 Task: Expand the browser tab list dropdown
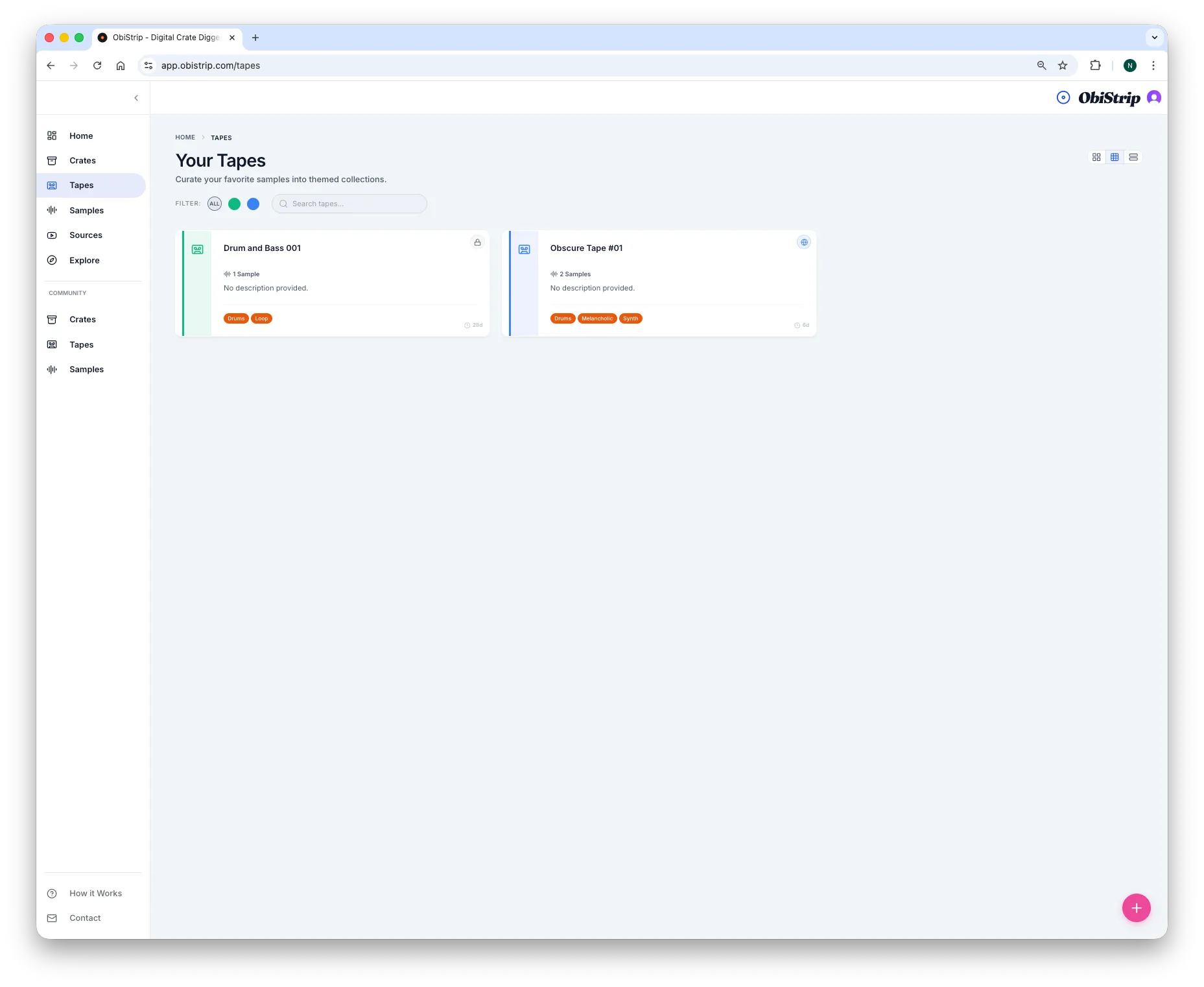1154,38
